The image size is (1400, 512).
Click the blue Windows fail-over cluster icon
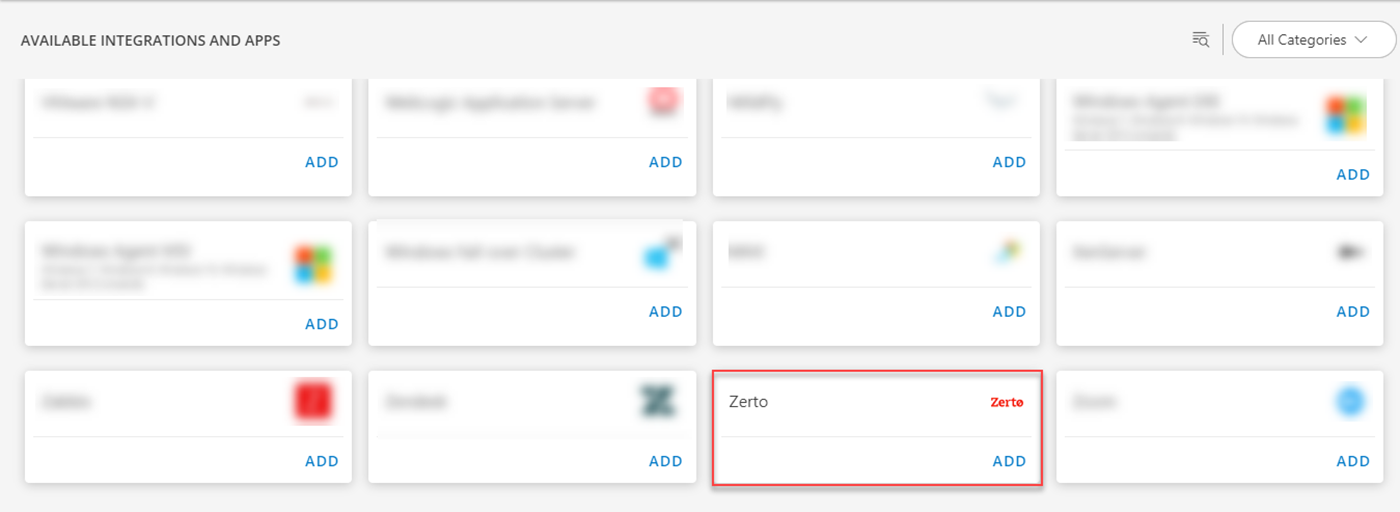pos(660,254)
